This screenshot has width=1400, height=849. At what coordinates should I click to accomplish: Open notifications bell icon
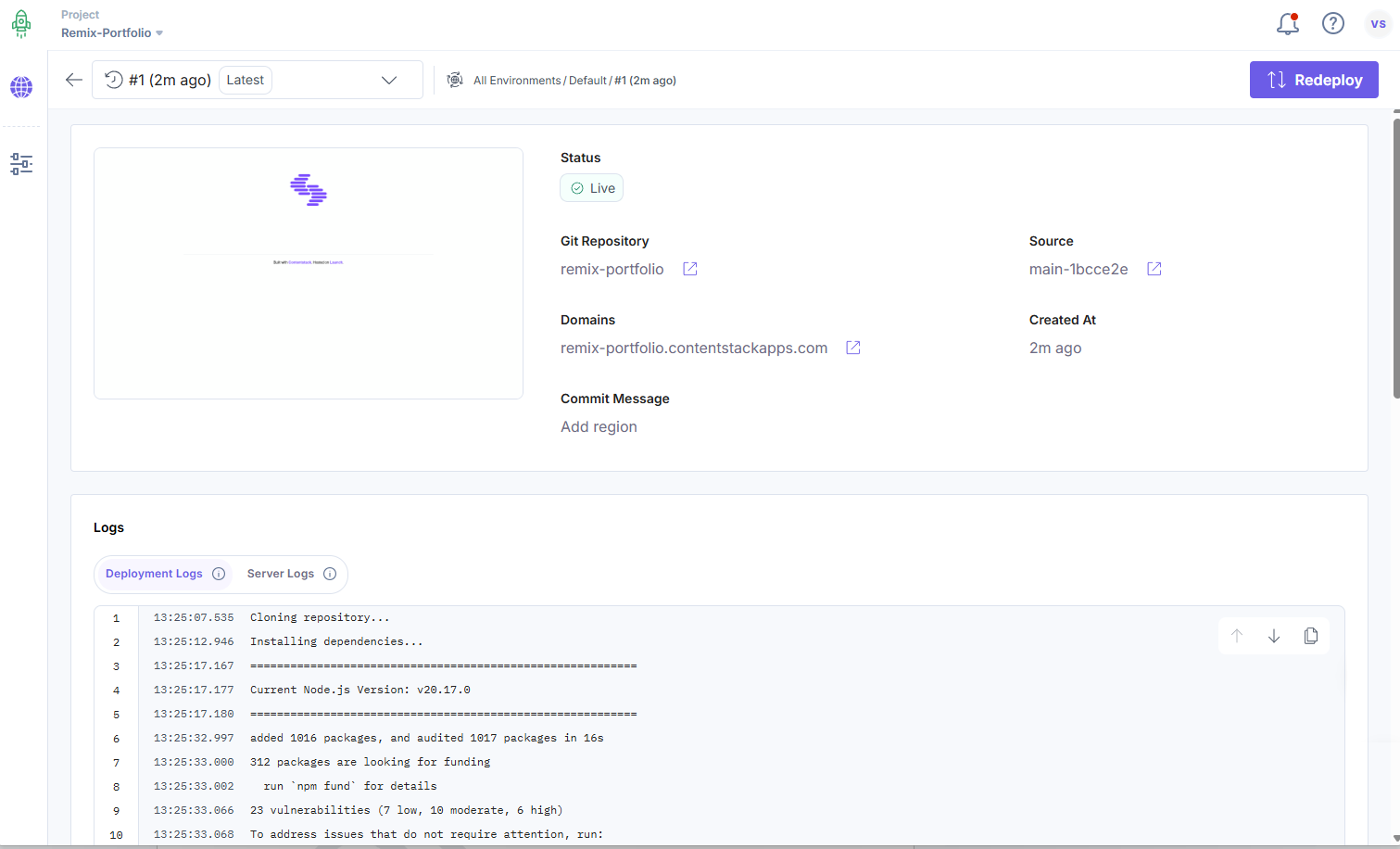(x=1288, y=24)
